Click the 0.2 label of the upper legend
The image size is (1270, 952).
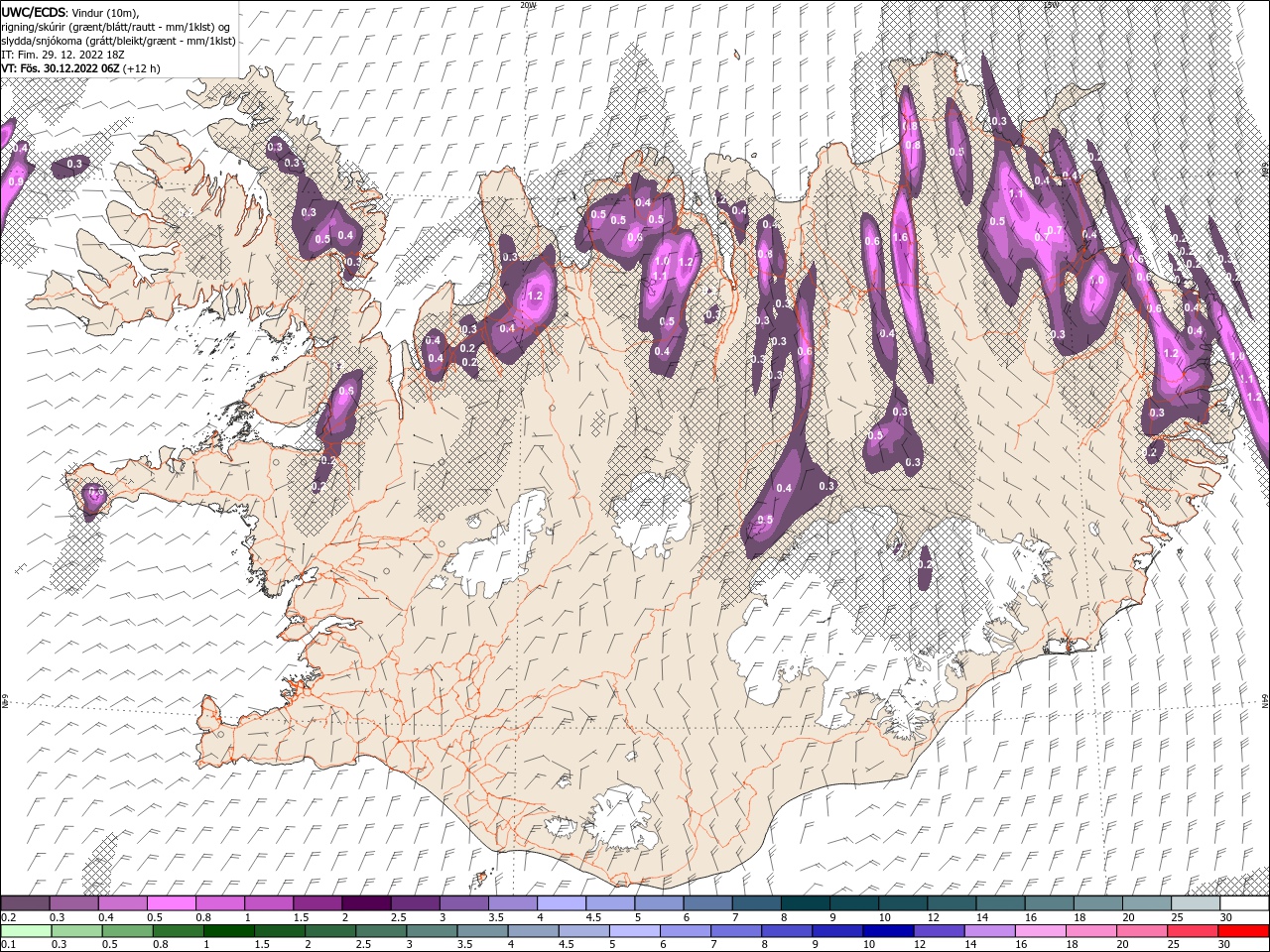coord(8,917)
